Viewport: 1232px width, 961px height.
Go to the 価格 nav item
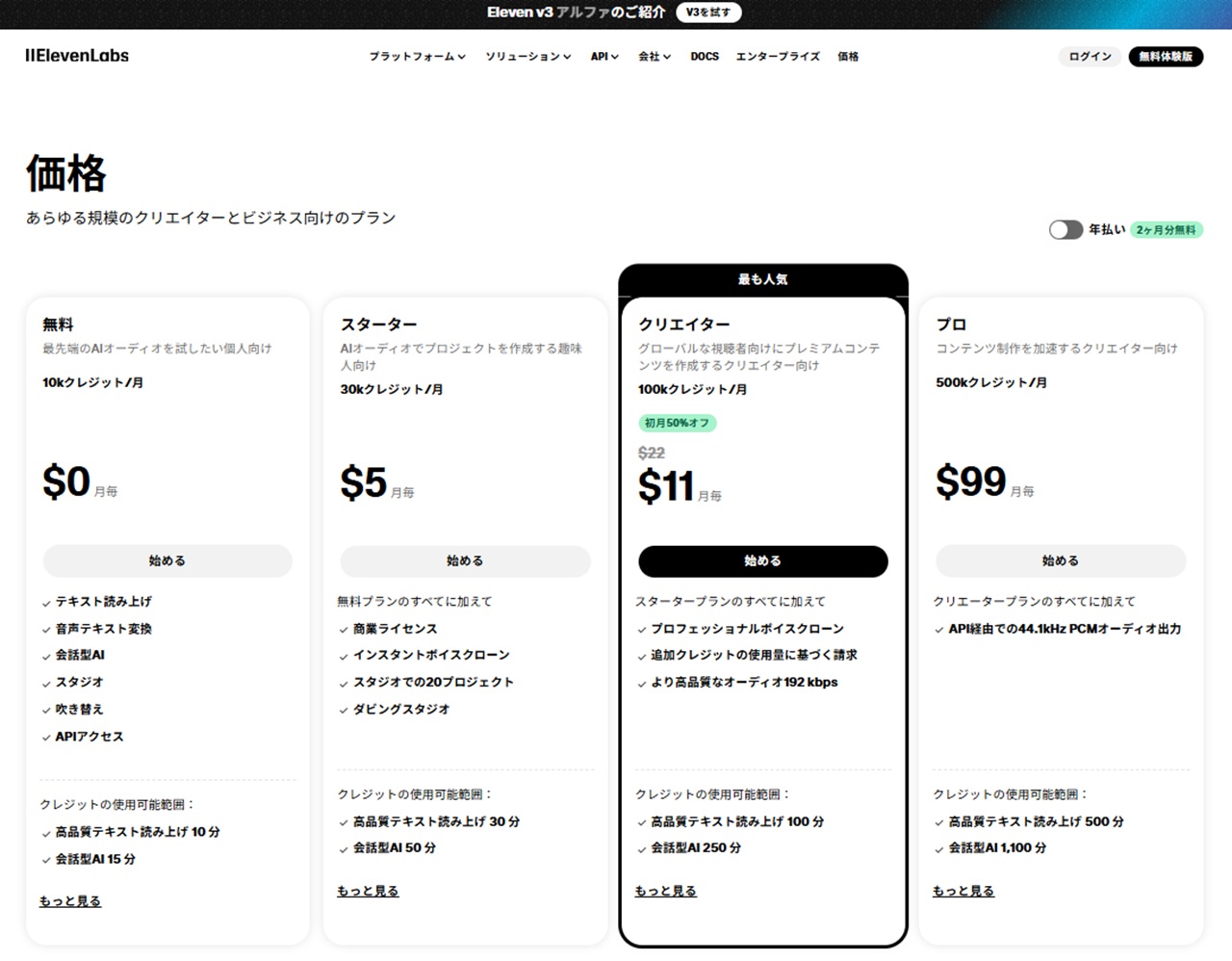pos(848,57)
